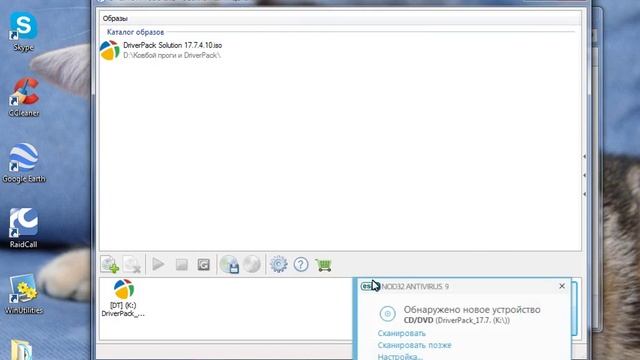640x360 pixels.
Task: Click the D:\ image path text
Action: click(x=172, y=55)
